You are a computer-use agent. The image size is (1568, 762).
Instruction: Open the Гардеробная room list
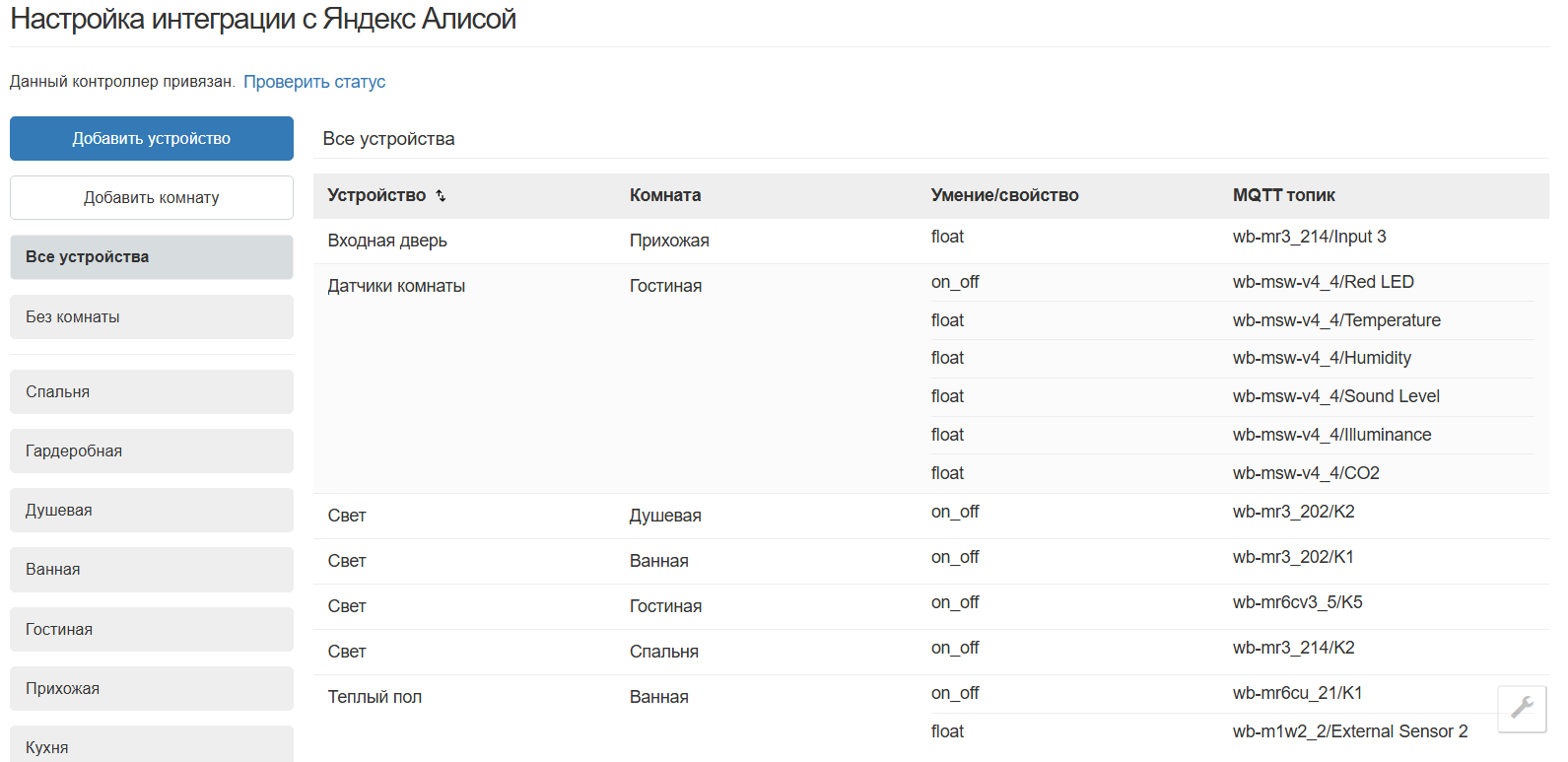click(152, 451)
